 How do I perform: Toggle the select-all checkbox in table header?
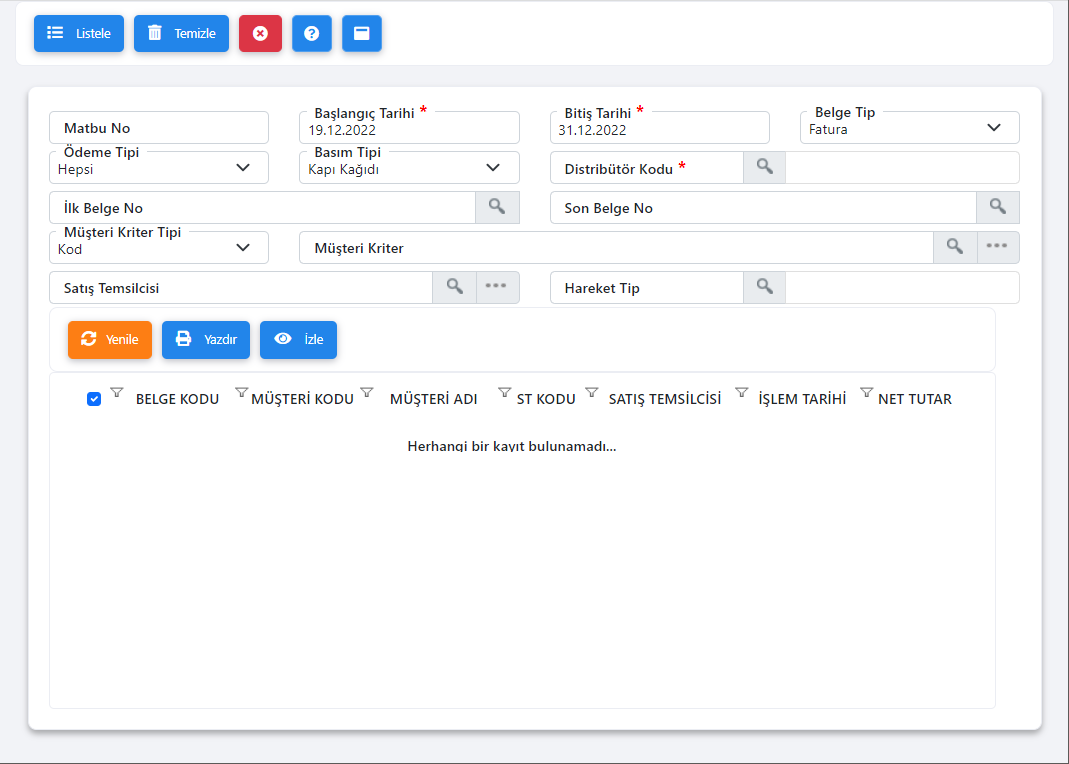point(94,399)
